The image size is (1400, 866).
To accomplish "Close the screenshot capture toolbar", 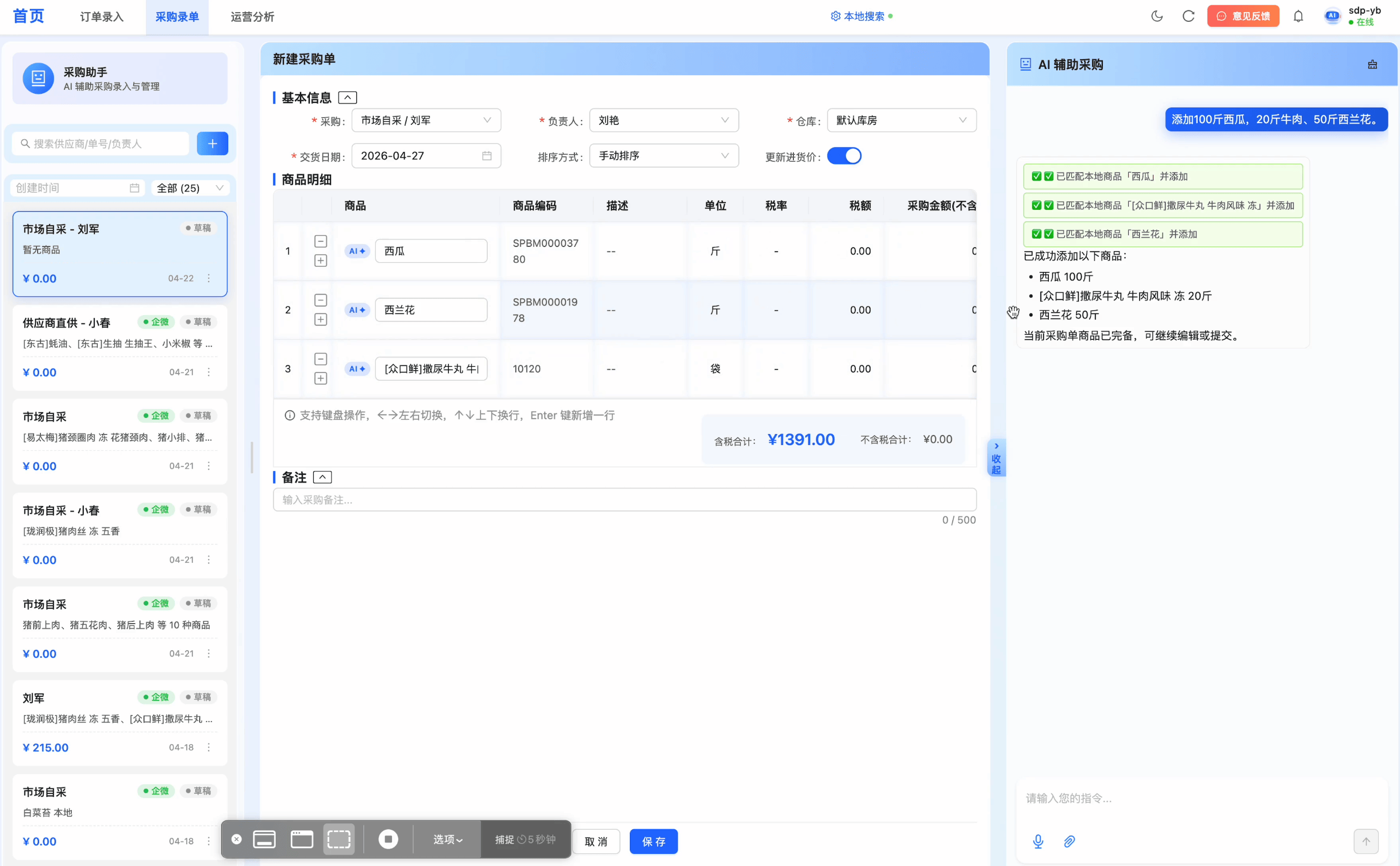I will (236, 839).
